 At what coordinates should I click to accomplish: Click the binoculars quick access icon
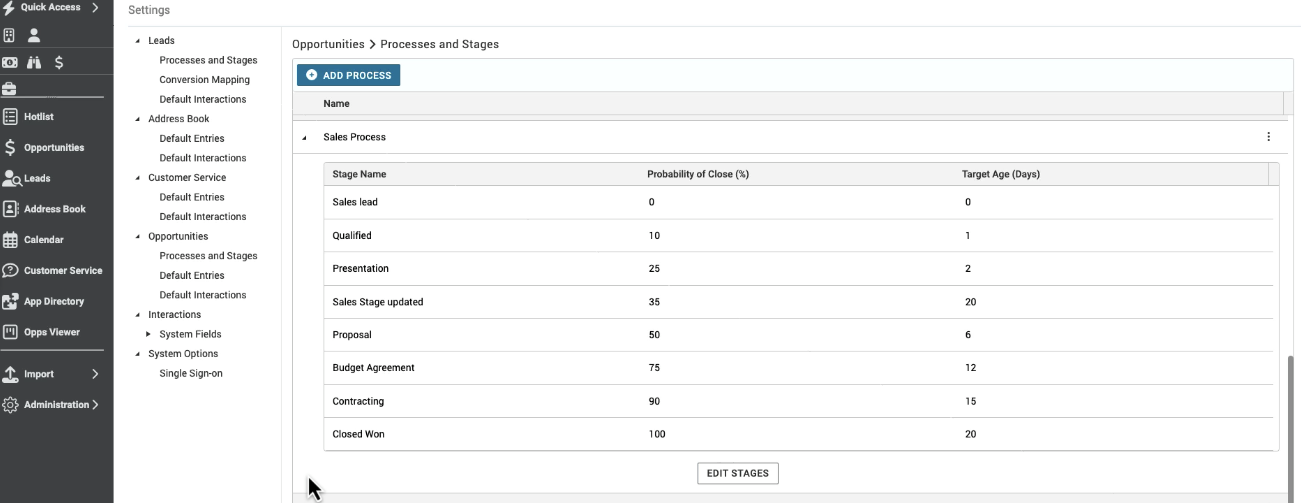[x=34, y=62]
